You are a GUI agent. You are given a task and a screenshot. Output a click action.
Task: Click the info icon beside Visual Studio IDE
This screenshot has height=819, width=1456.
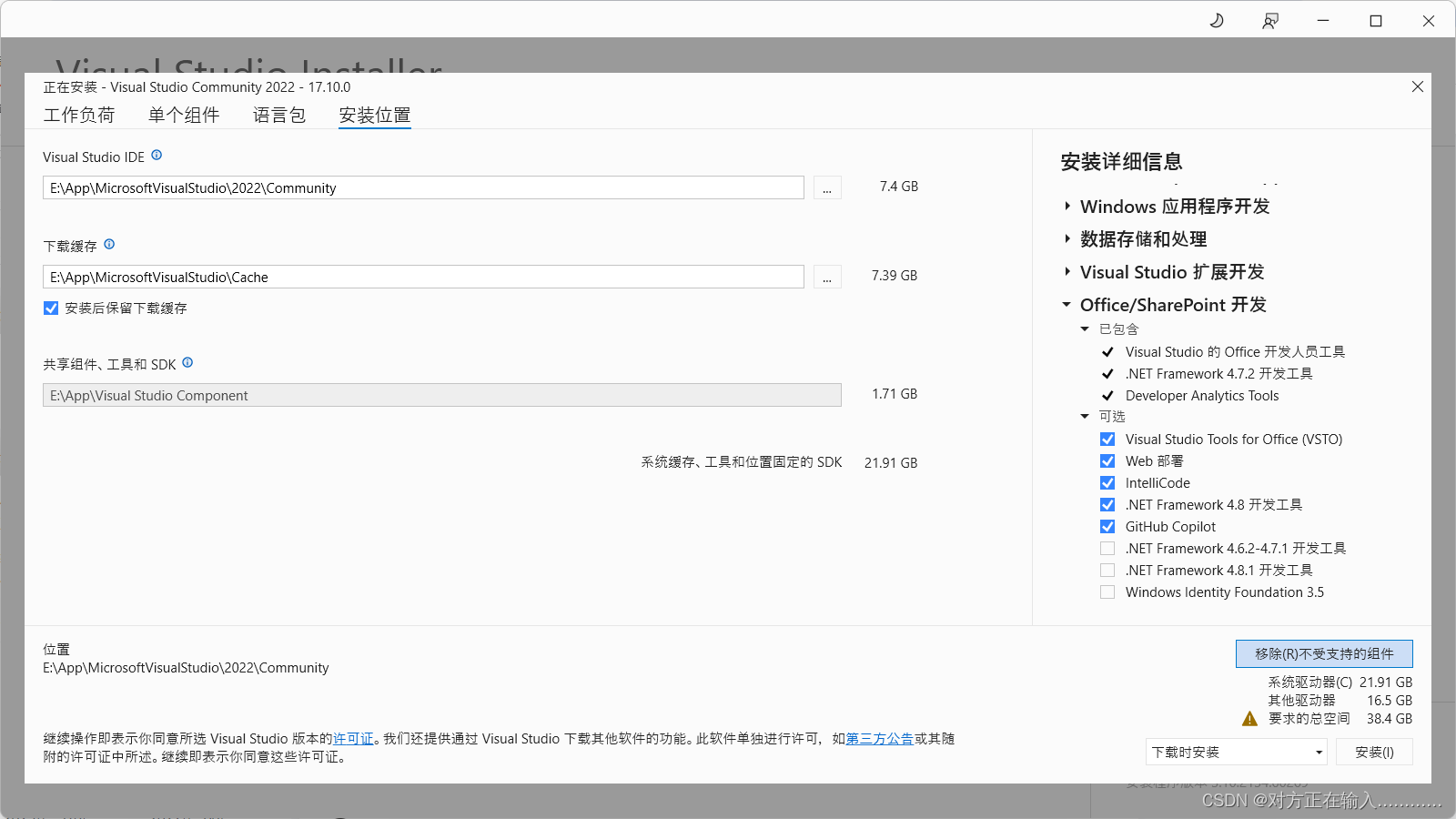coord(157,156)
